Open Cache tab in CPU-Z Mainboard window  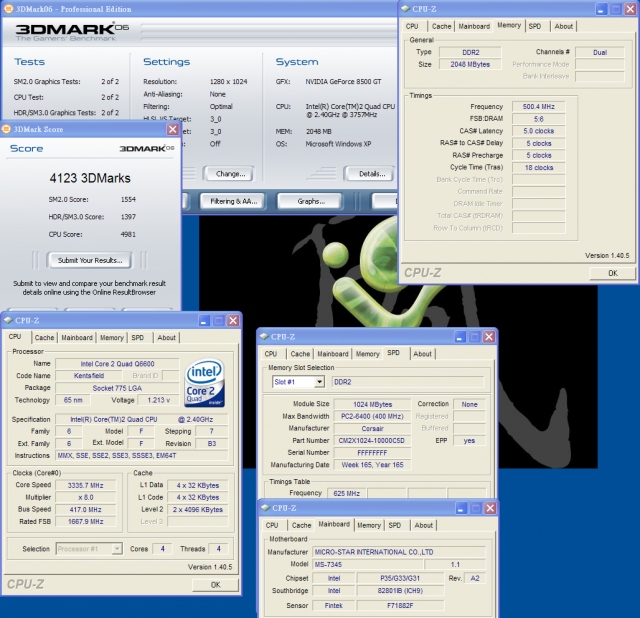[301, 525]
